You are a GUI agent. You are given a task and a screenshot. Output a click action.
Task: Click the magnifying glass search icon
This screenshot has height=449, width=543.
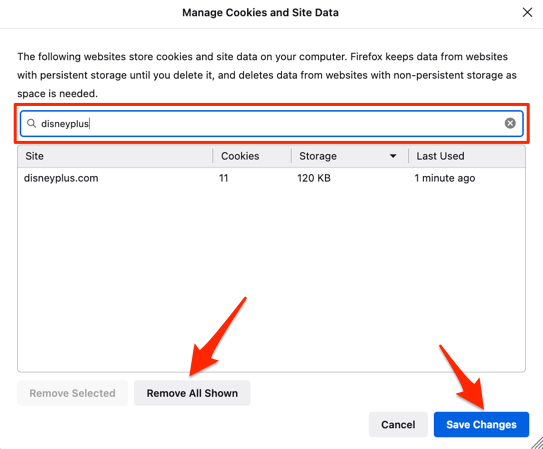[32, 123]
